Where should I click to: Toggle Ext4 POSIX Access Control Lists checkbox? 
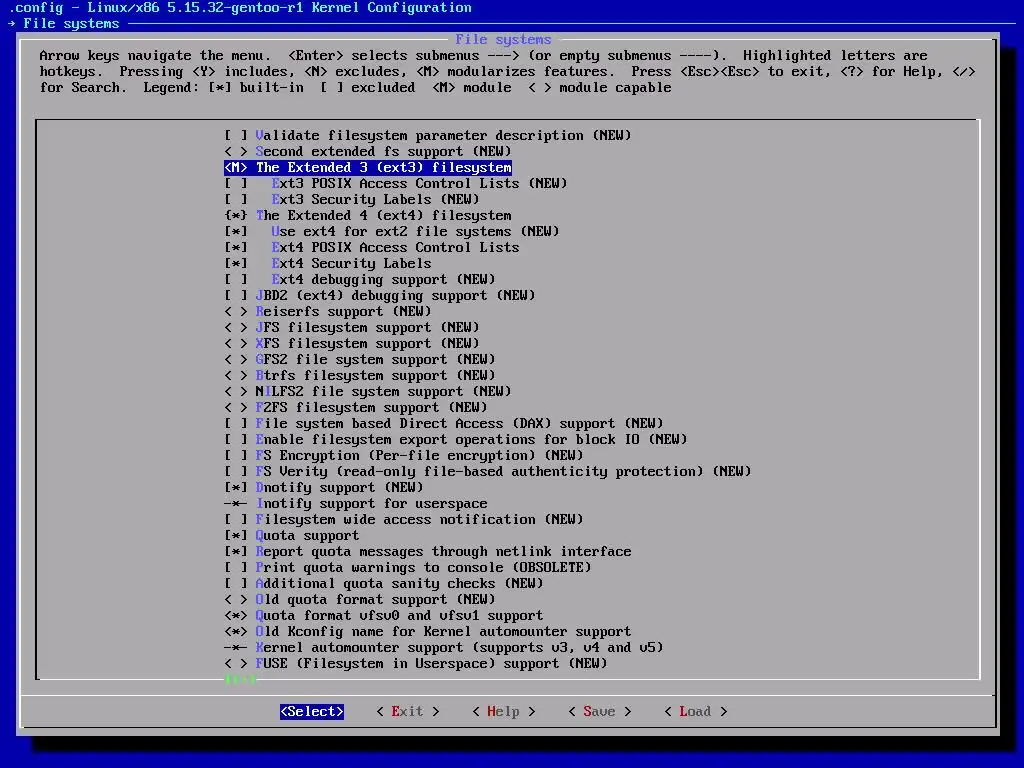pos(236,248)
